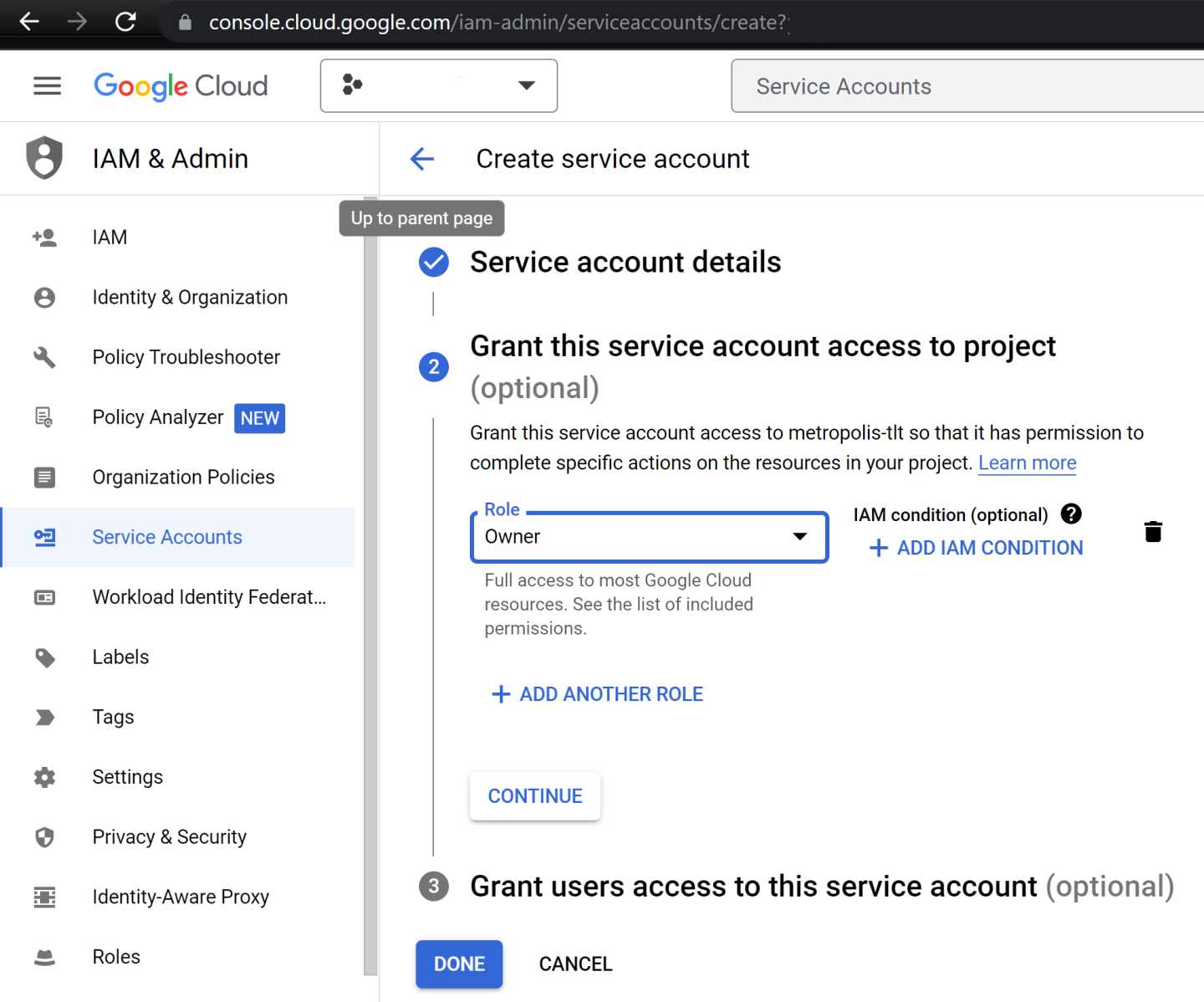Viewport: 1204px width, 1002px height.
Task: Click the Policy Troubleshooter wrench icon
Action: click(x=44, y=358)
